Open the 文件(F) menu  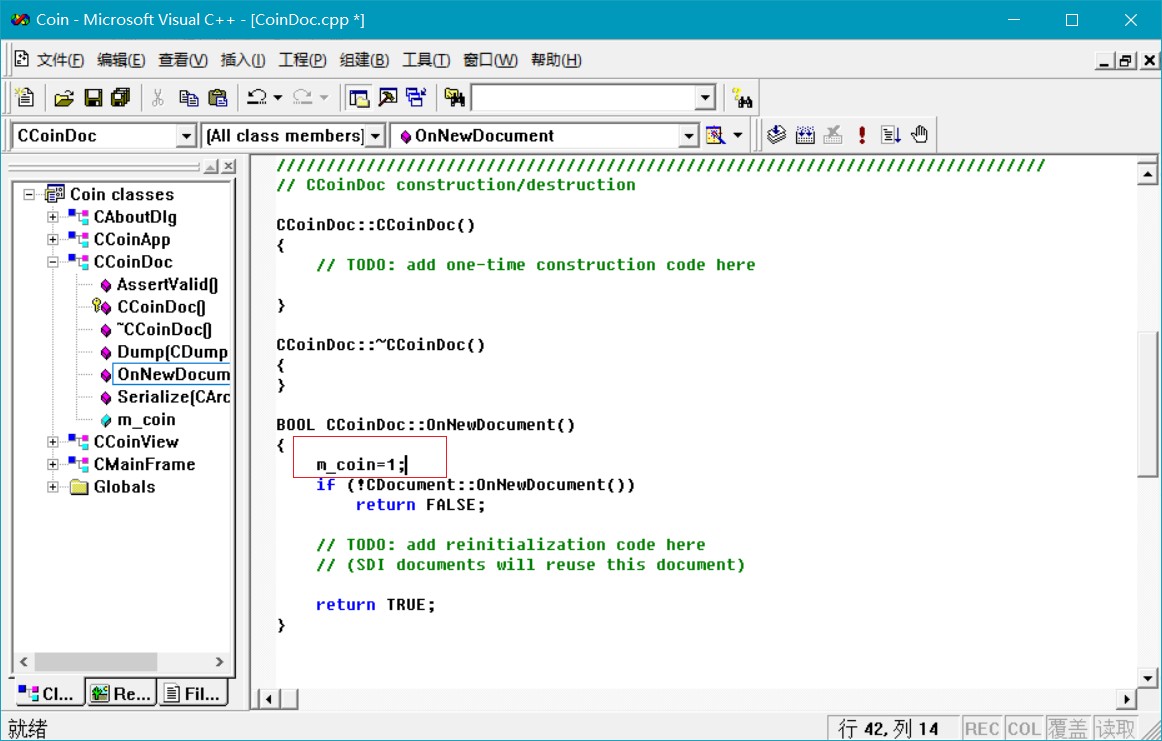(x=60, y=60)
